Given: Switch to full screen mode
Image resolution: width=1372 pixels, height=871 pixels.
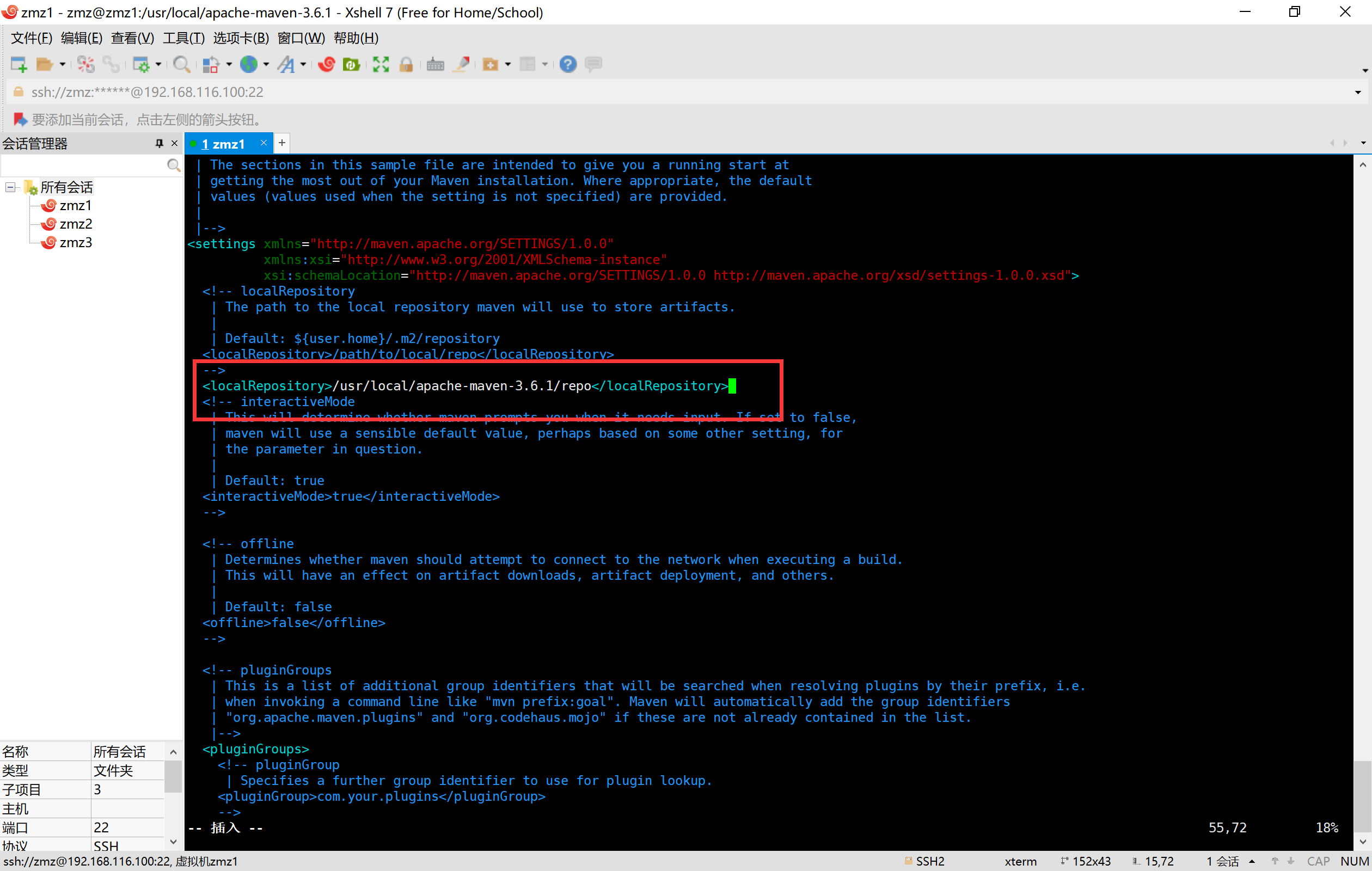Looking at the screenshot, I should [381, 64].
